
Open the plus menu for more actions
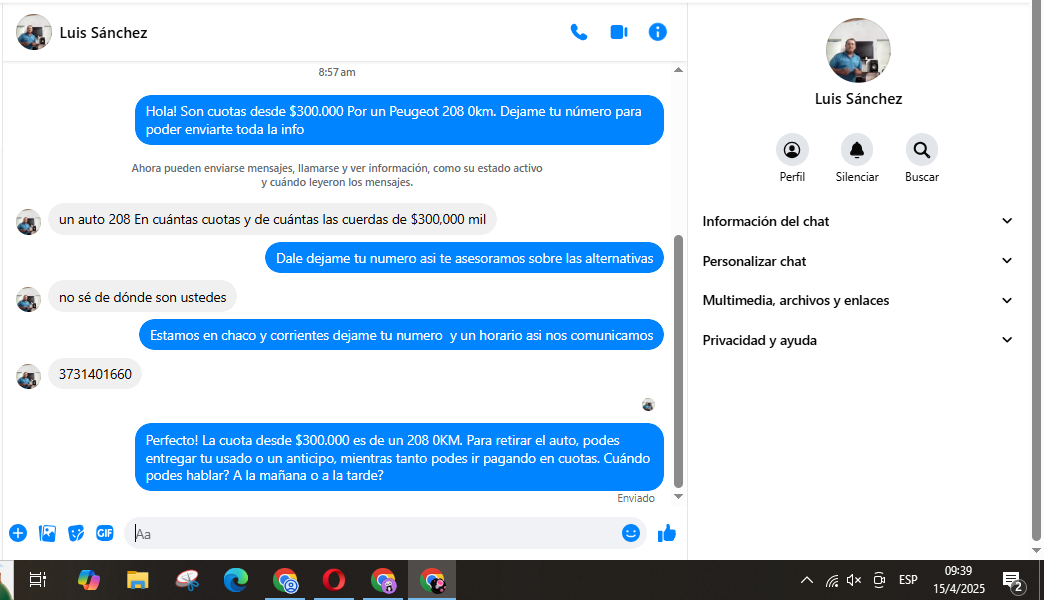click(18, 533)
